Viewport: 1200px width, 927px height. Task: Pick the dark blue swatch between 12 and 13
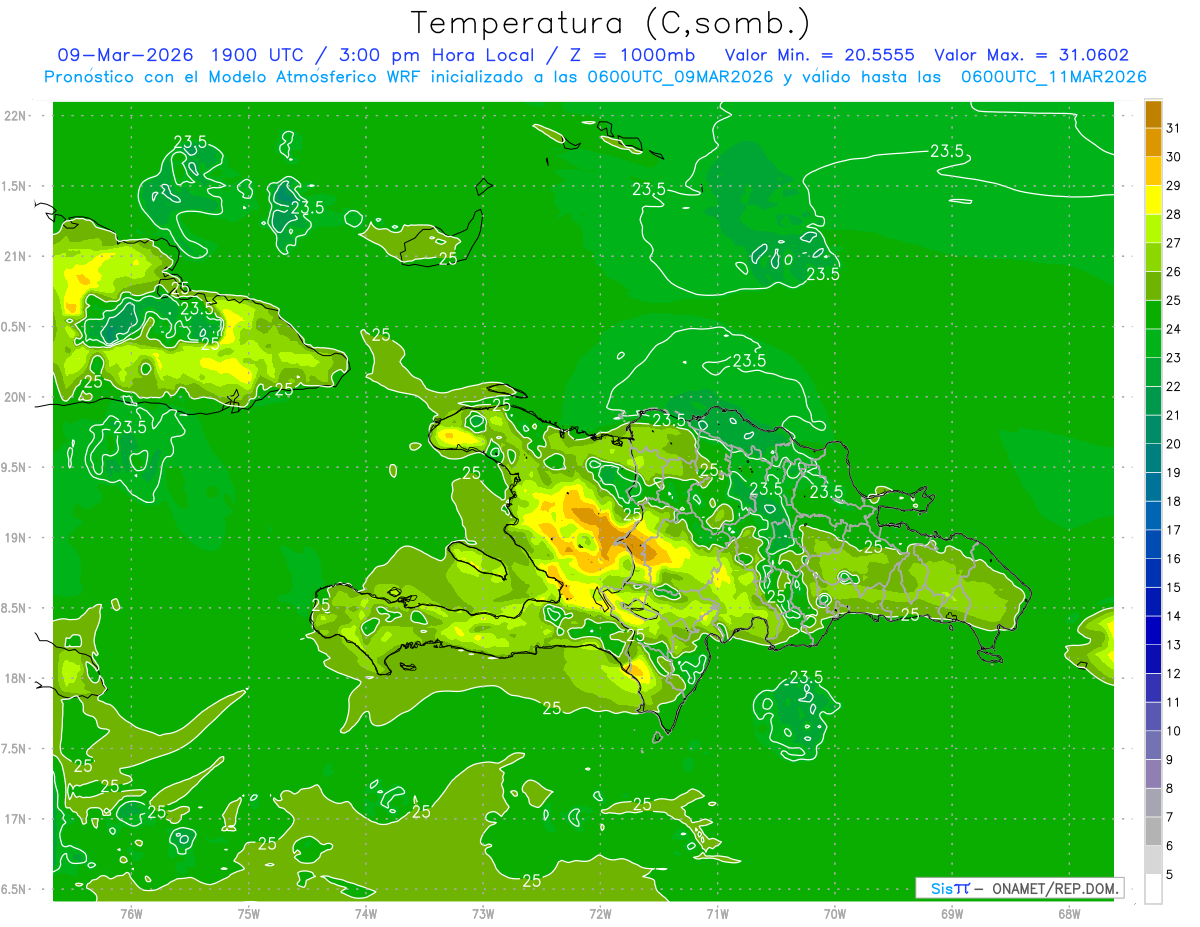pos(1153,659)
